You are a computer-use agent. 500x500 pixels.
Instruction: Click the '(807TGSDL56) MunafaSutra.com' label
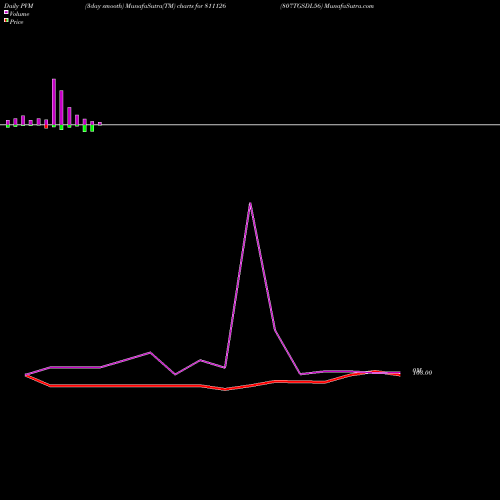pos(327,6)
